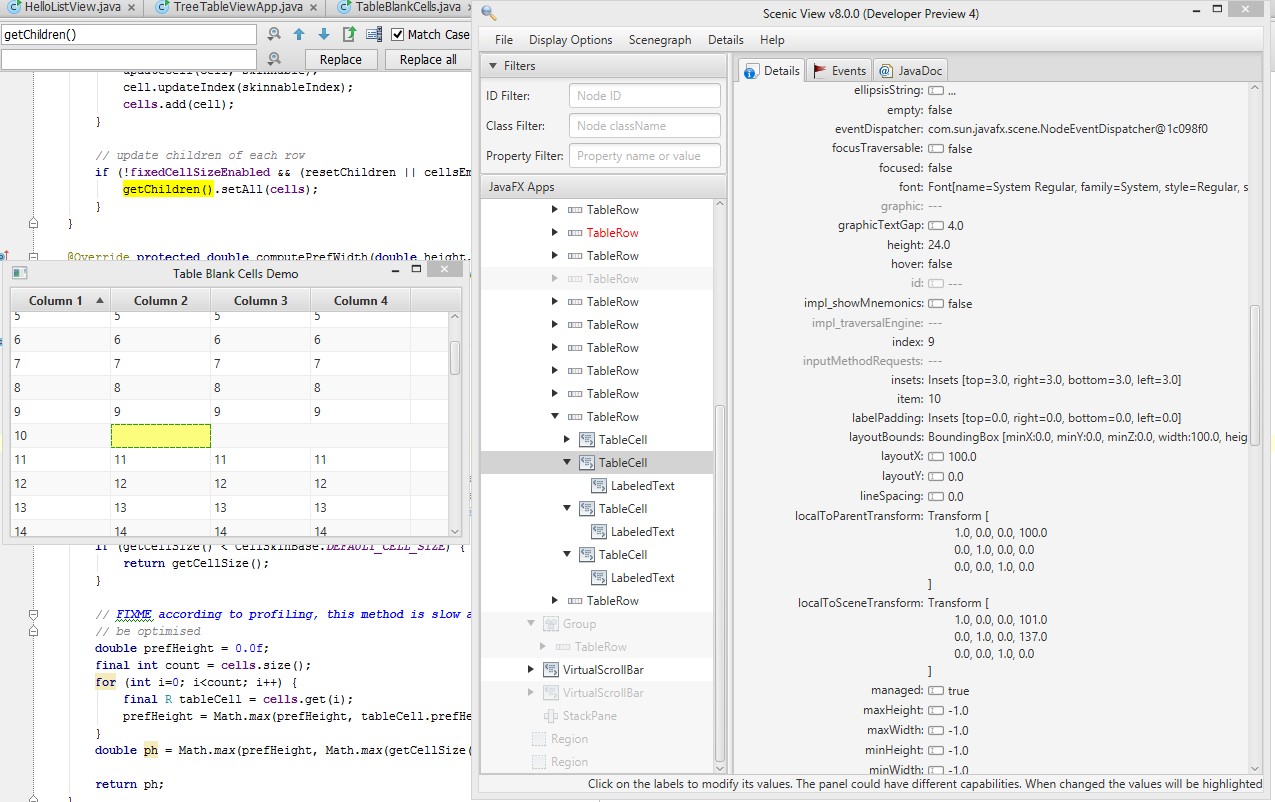Click the previous occurrence up arrow
The width and height of the screenshot is (1275, 802).
[299, 35]
